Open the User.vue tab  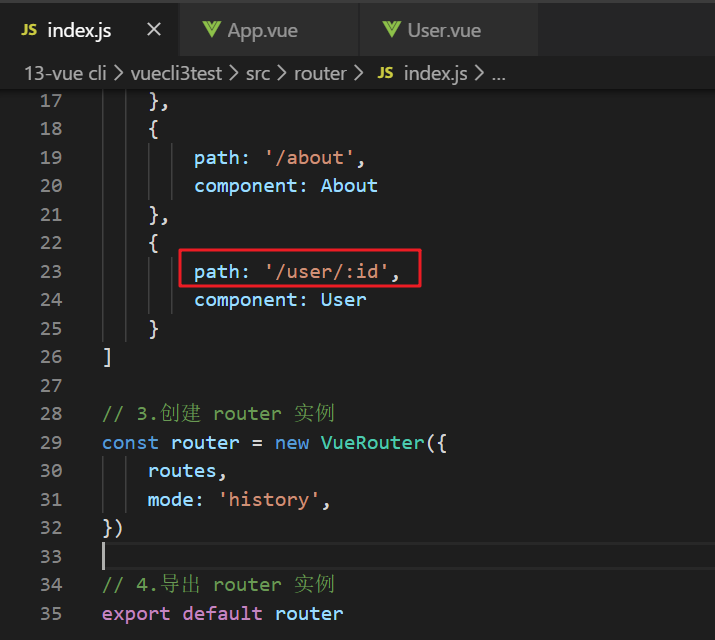pyautogui.click(x=441, y=30)
